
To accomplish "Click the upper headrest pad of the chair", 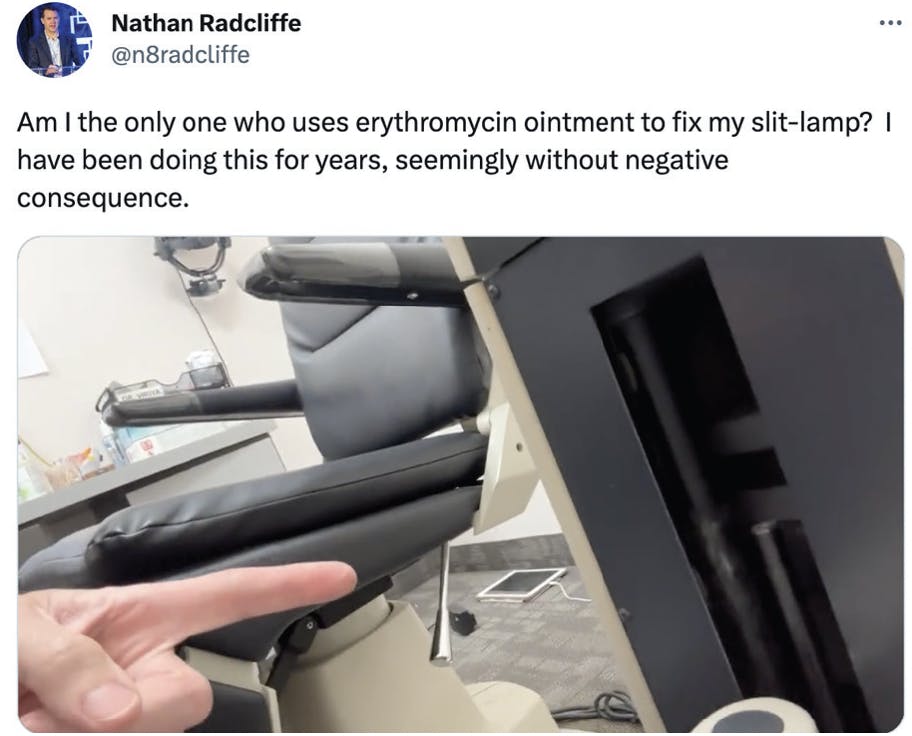I will pos(355,273).
